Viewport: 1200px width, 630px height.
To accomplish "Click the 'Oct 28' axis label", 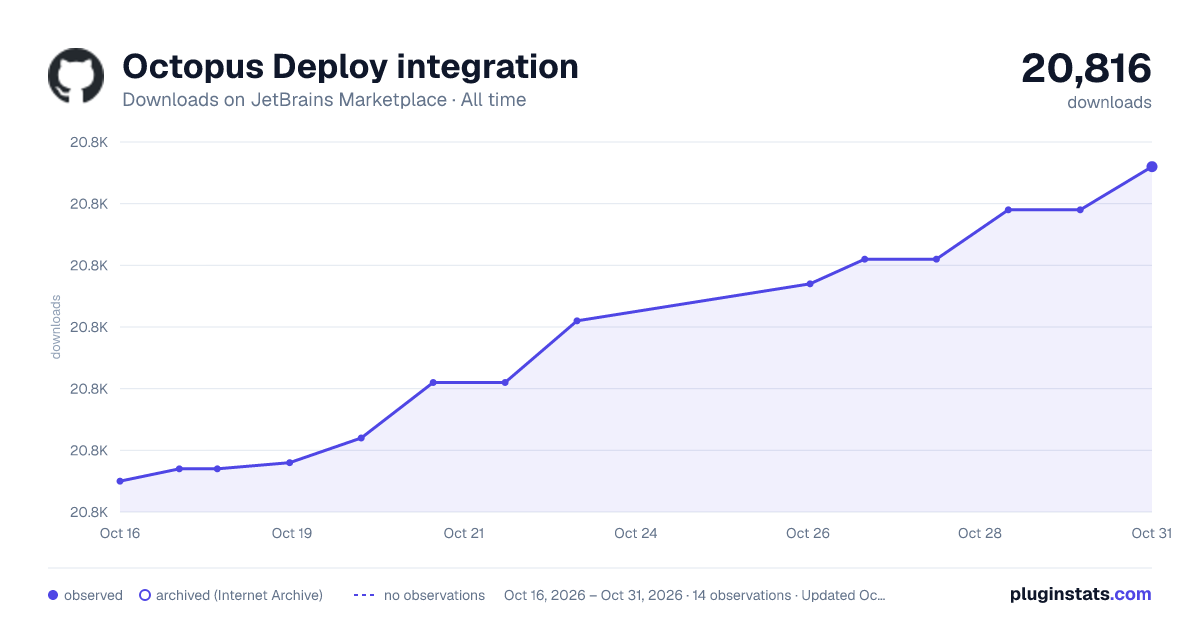I will (x=980, y=533).
